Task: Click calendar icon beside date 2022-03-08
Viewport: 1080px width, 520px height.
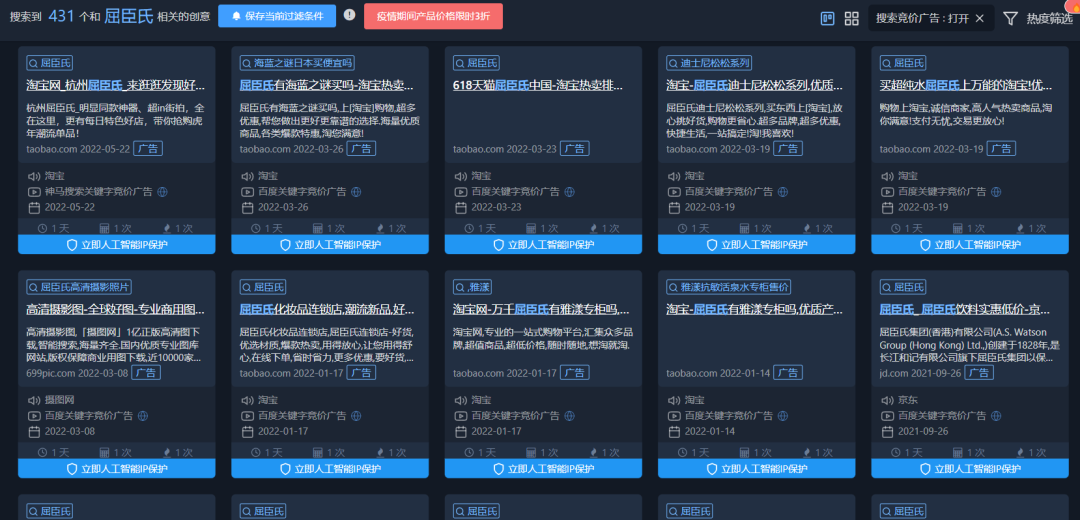Action: tap(34, 431)
